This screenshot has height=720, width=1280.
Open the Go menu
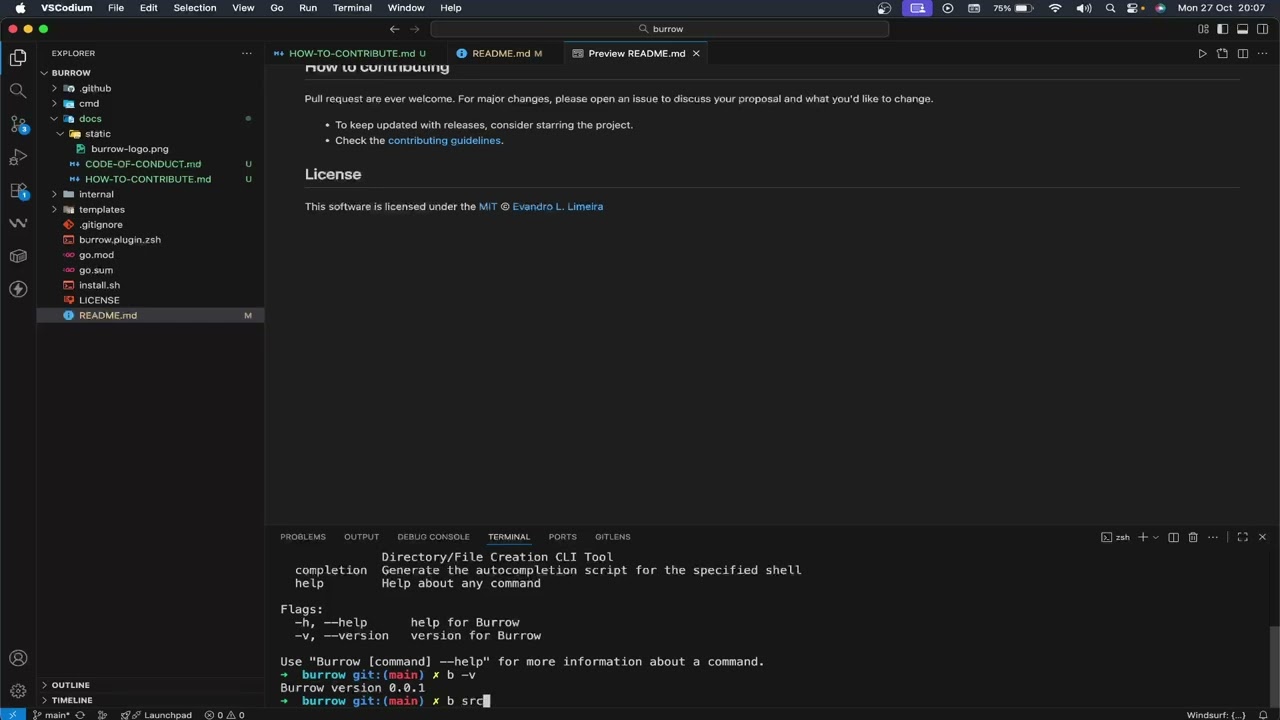[277, 8]
